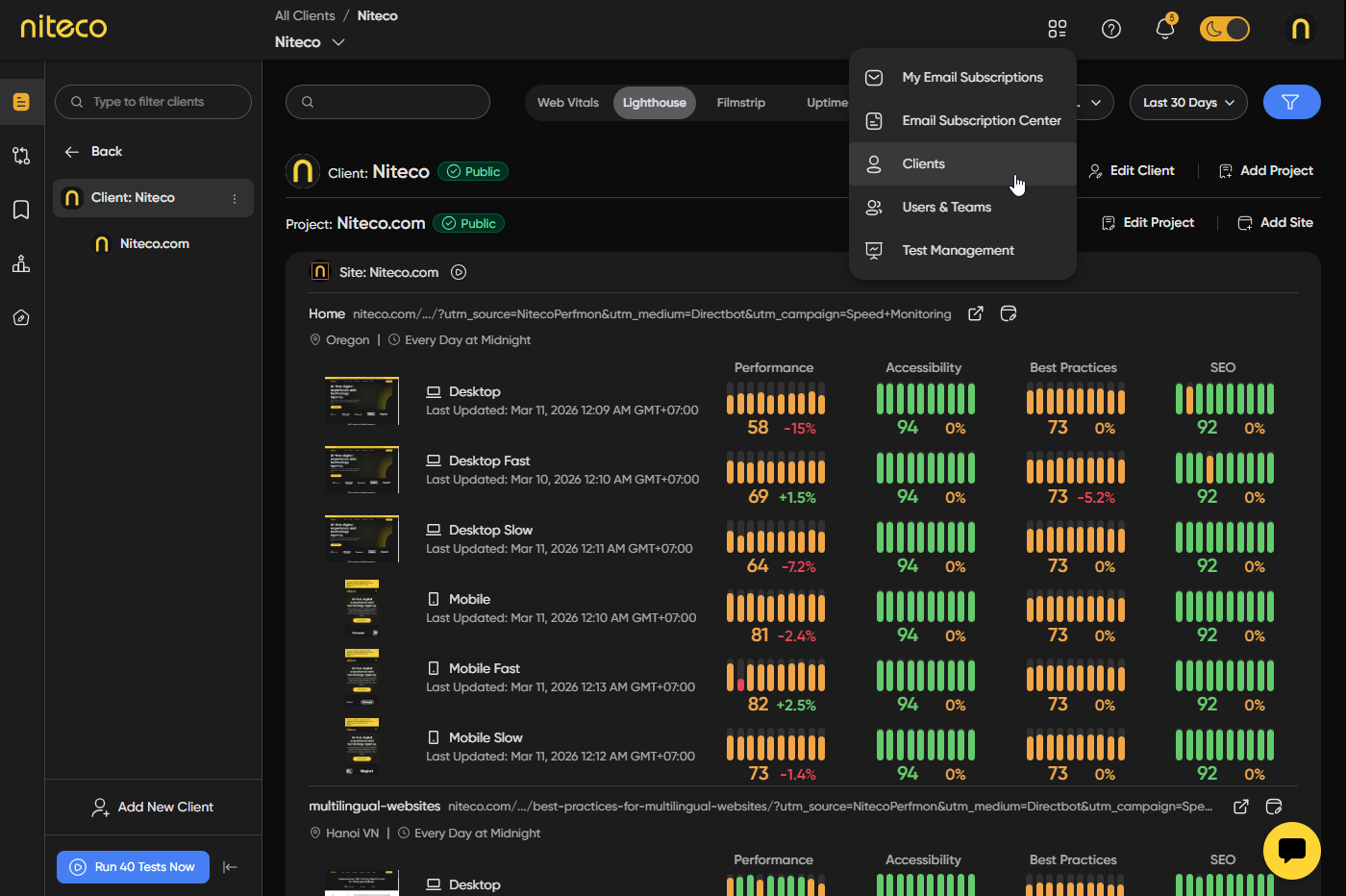Toggle dark mode switch
1346x896 pixels.
tap(1224, 29)
